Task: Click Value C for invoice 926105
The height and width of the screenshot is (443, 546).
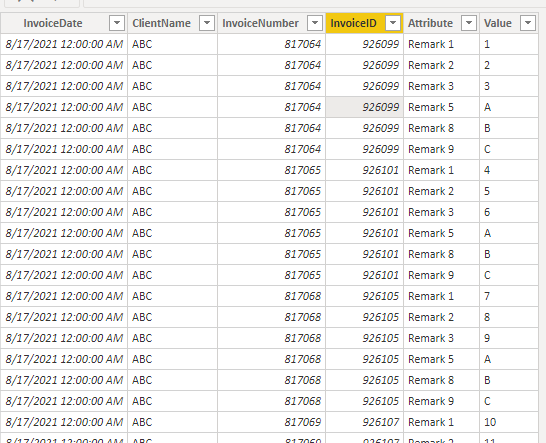Action: click(x=509, y=401)
